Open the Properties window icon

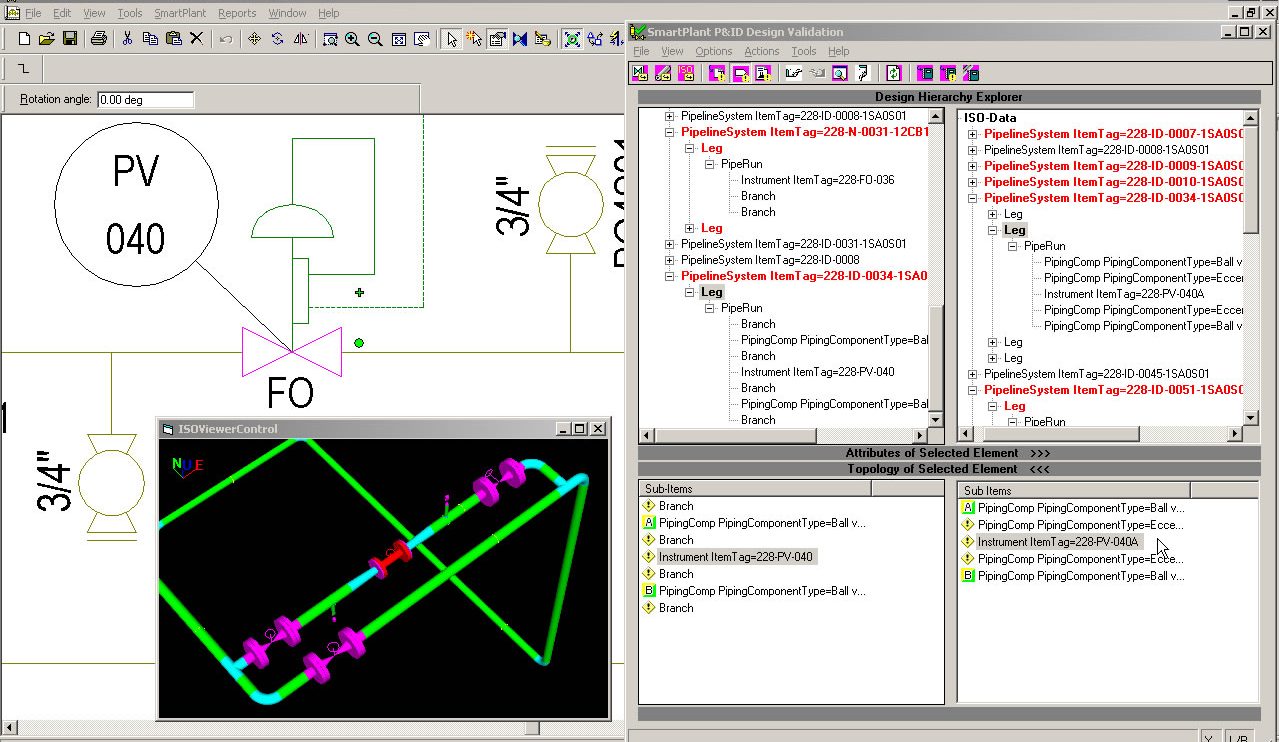pyautogui.click(x=497, y=39)
